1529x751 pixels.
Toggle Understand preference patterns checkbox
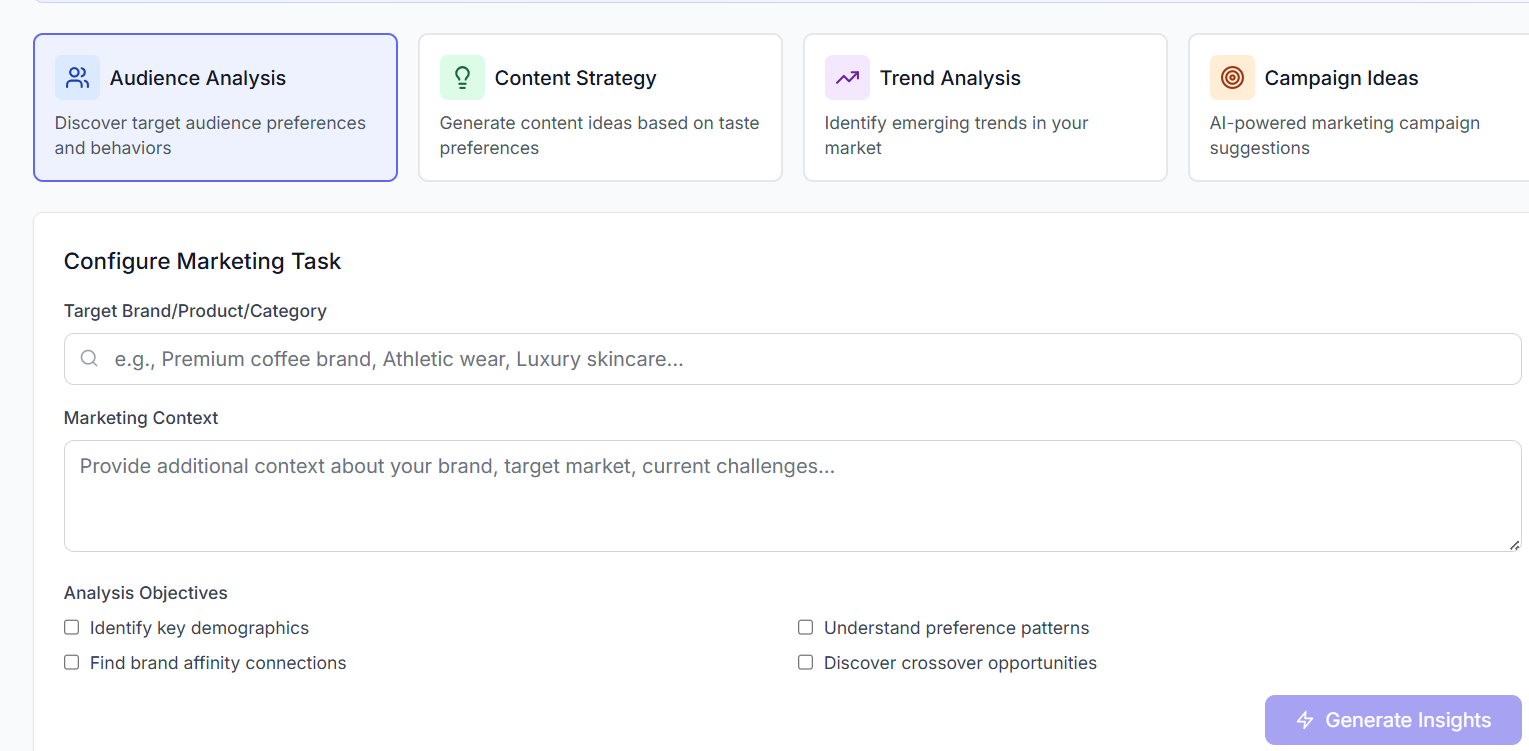805,628
